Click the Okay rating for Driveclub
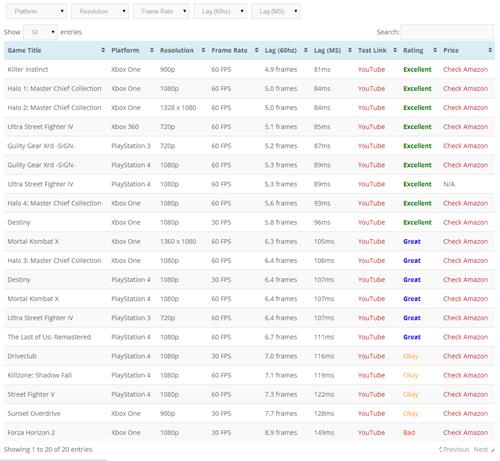 coord(410,356)
